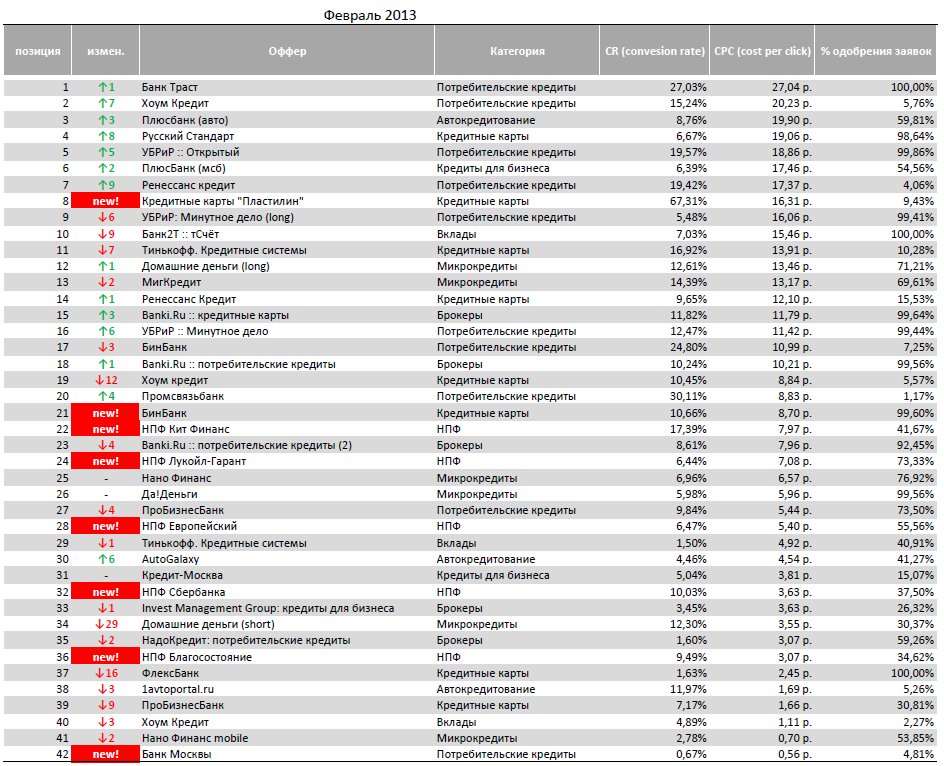The height and width of the screenshot is (766, 944).
Task: Click the change indicator '↓29'
Action: coord(106,624)
